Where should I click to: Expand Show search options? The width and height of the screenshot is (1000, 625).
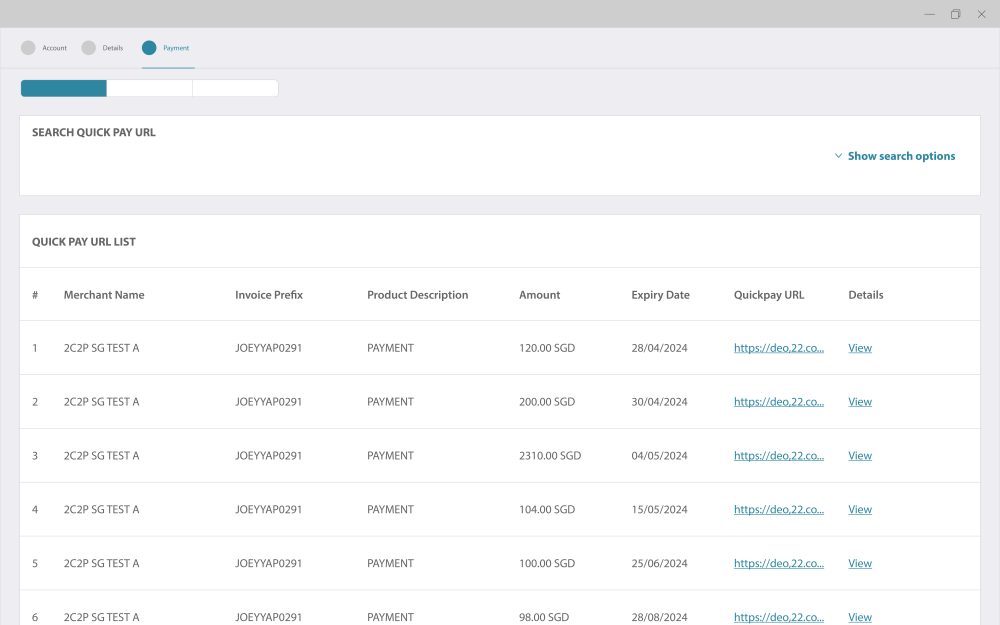(895, 156)
